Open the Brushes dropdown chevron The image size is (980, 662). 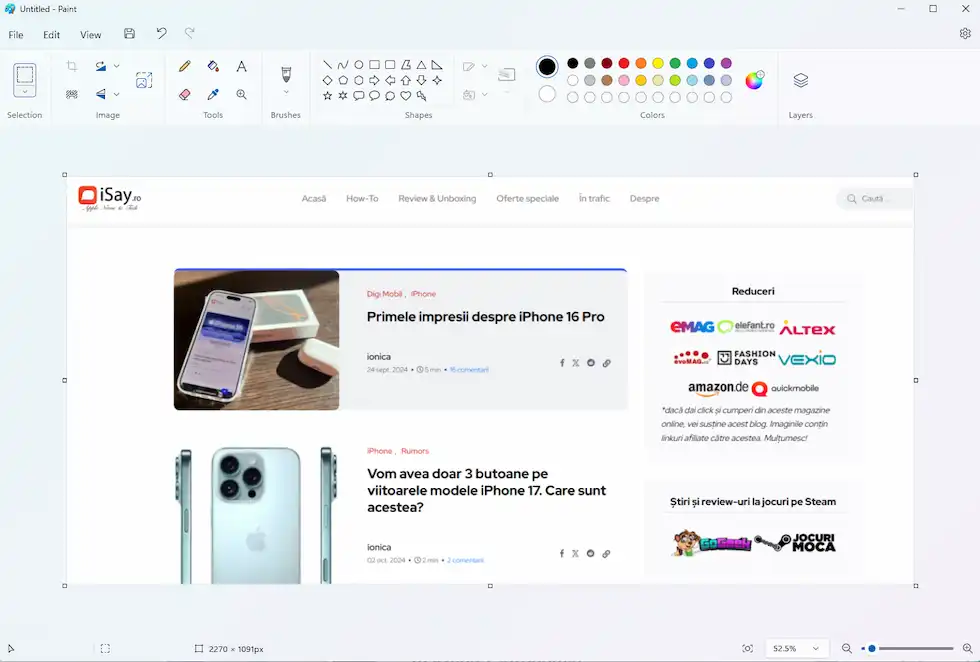pos(286,93)
